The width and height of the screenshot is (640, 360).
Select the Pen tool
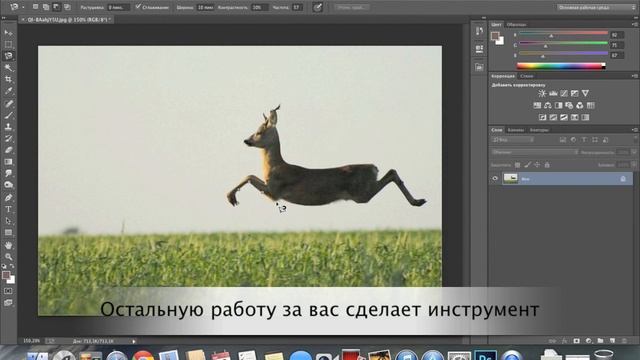(8, 198)
